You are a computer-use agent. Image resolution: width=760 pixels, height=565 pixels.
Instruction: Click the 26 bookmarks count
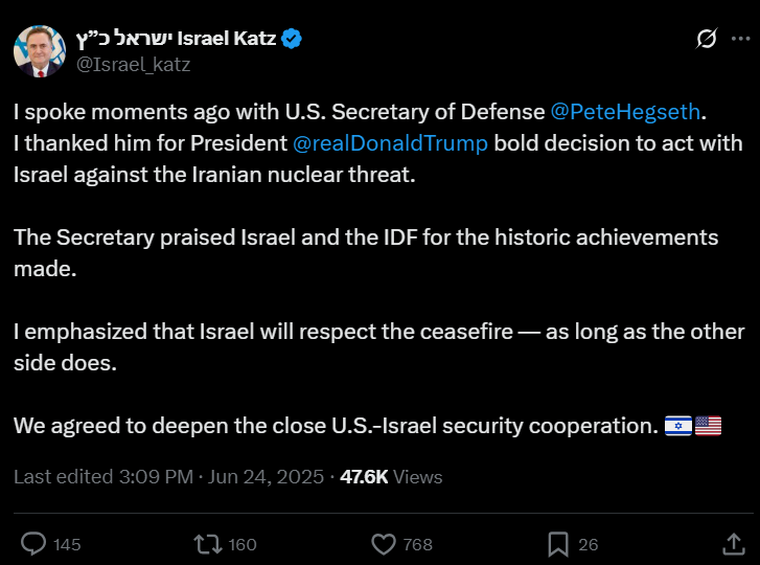(588, 544)
